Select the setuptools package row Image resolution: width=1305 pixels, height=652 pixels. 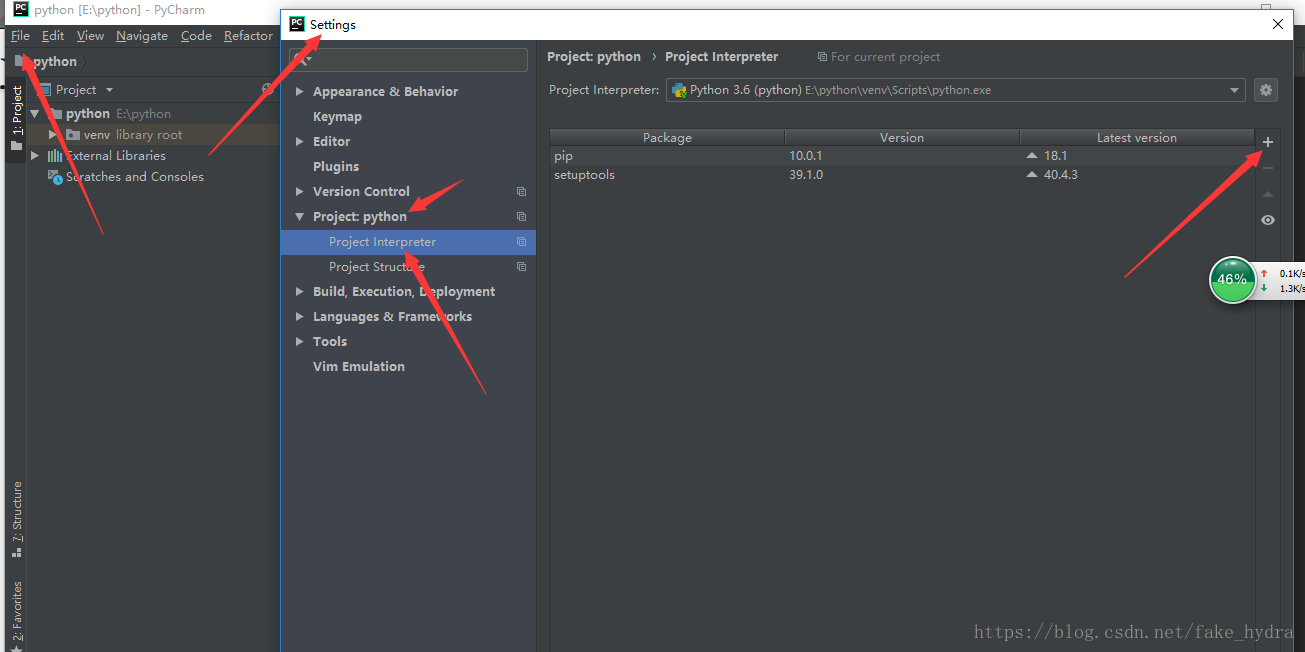pos(902,174)
